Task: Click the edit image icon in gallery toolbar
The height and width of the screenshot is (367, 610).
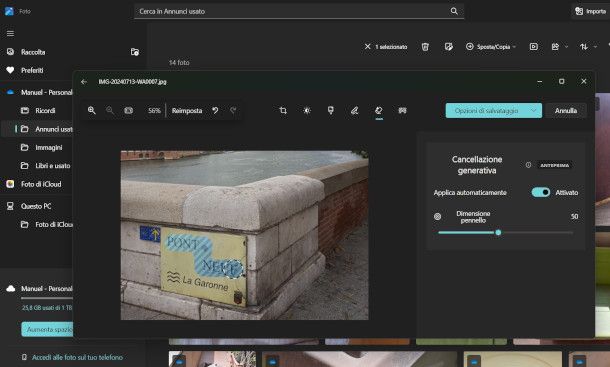Action: [x=449, y=47]
